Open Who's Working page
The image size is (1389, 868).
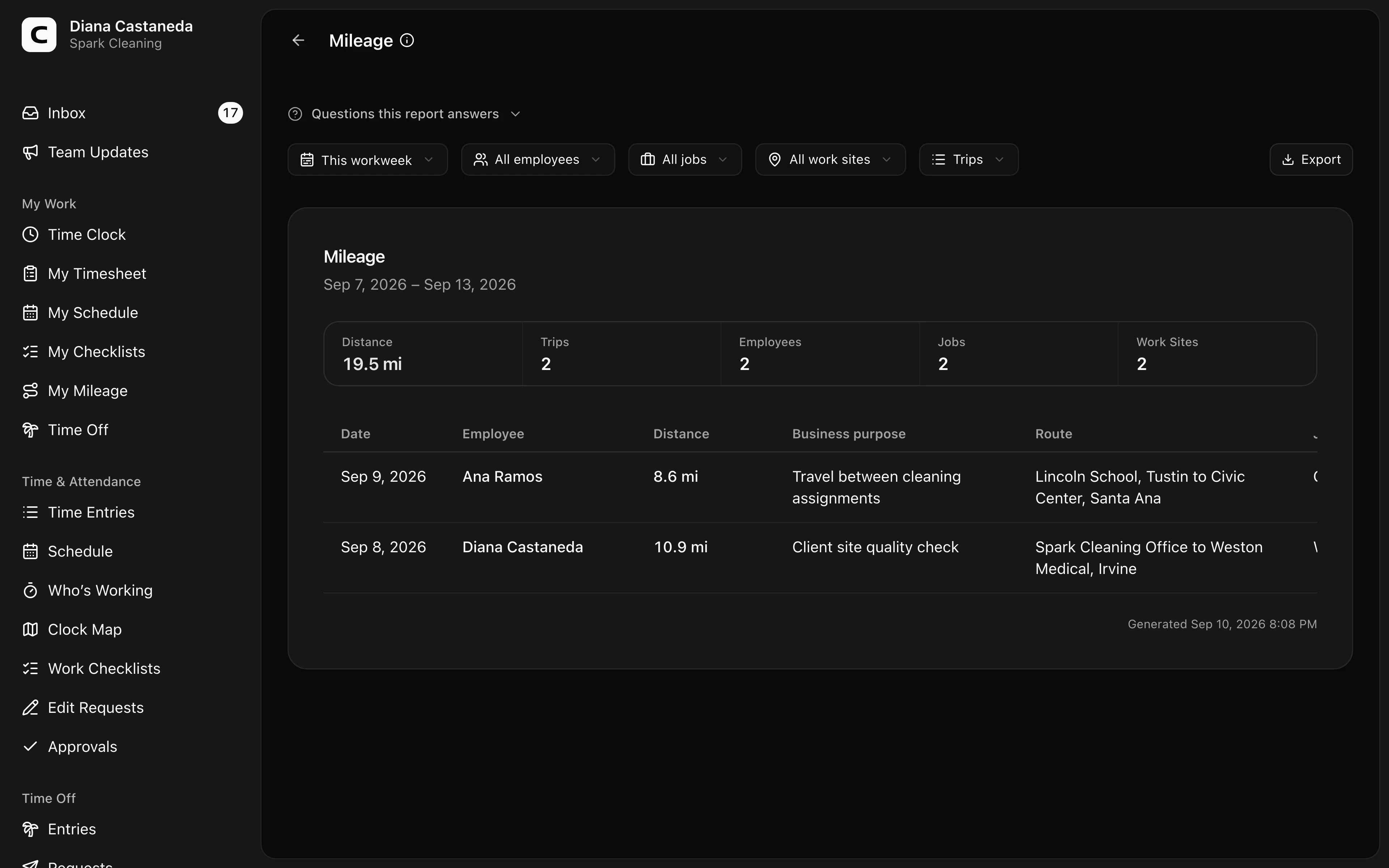[132, 591]
